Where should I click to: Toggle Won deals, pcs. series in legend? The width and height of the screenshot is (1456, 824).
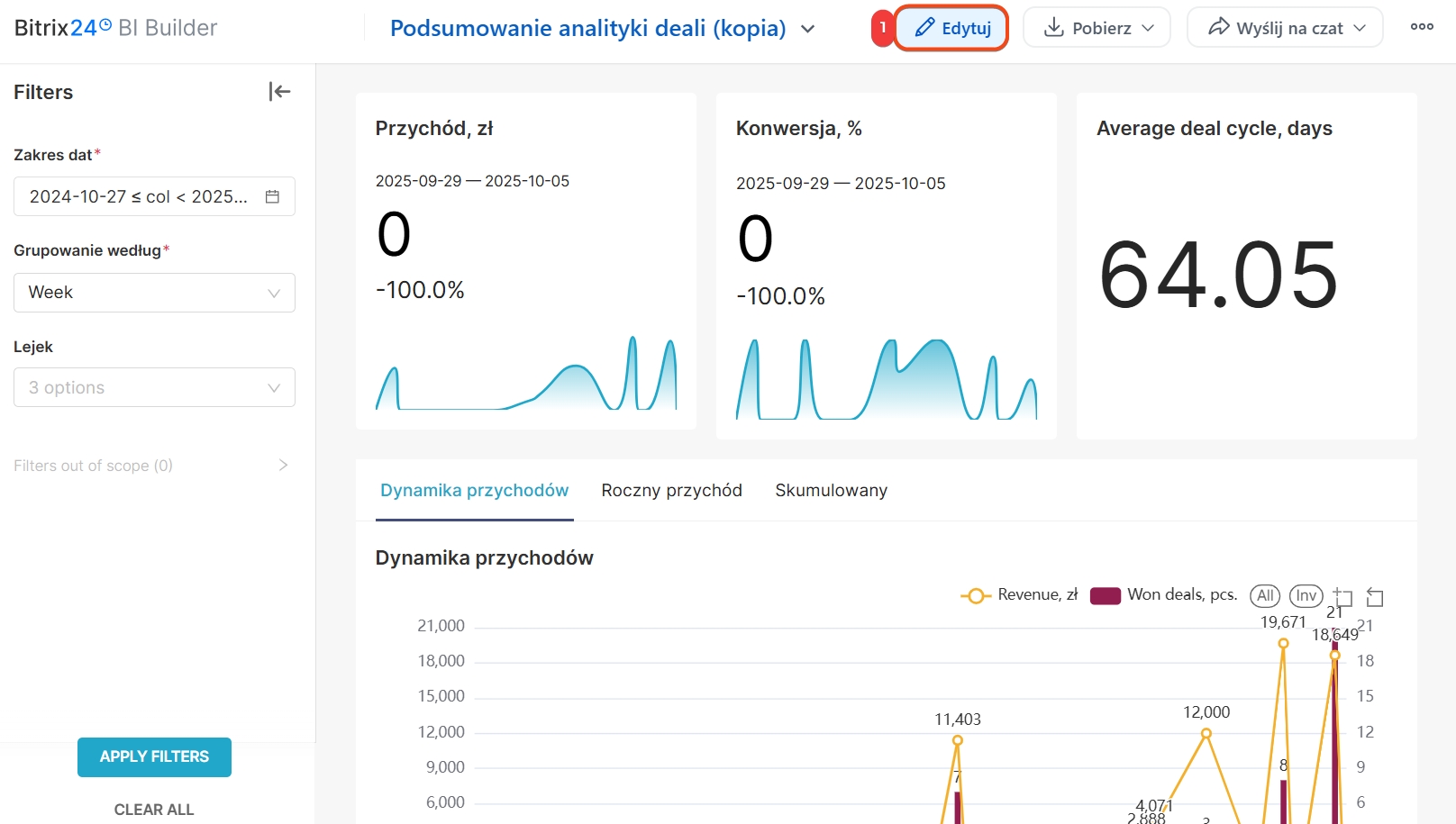(1163, 595)
